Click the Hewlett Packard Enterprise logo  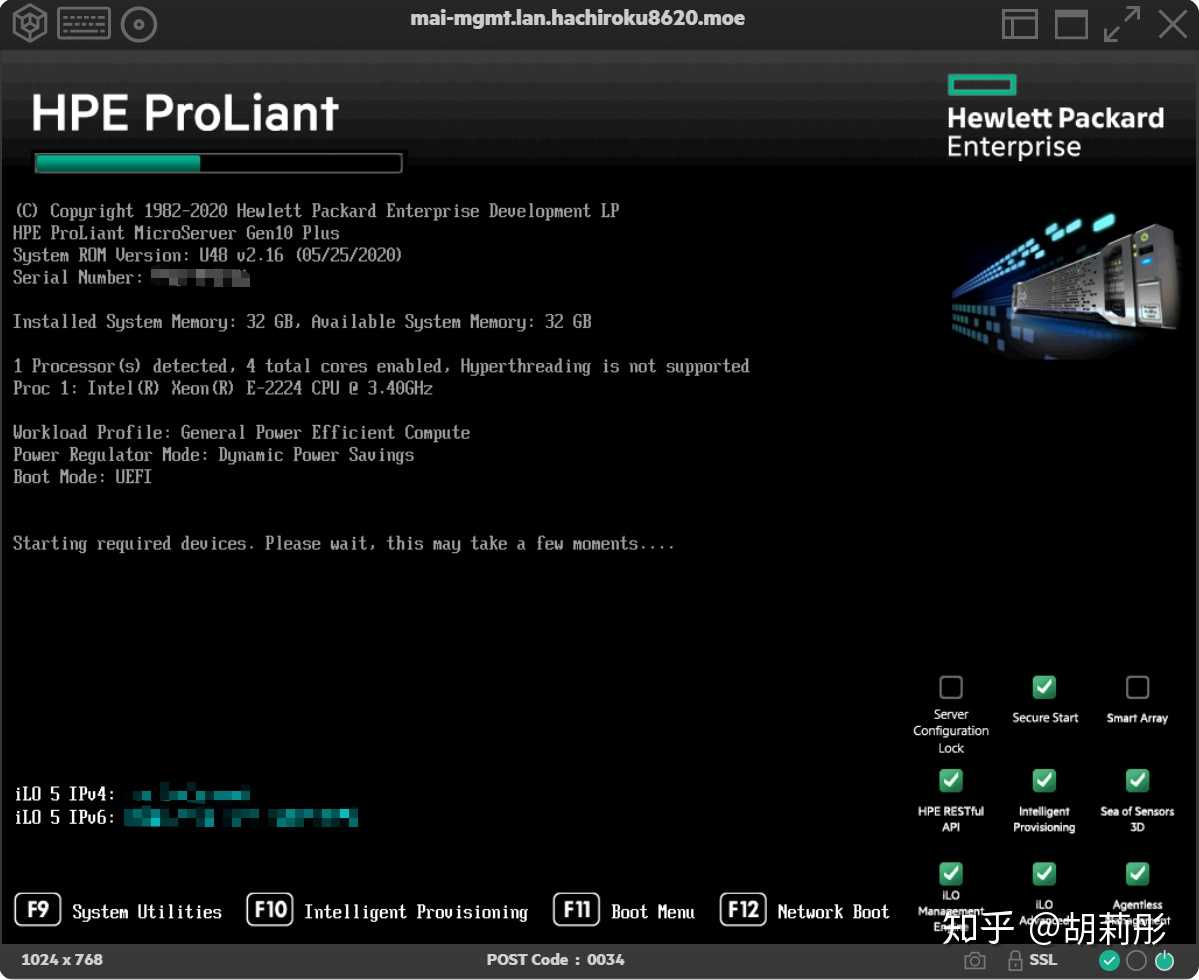coord(1055,116)
